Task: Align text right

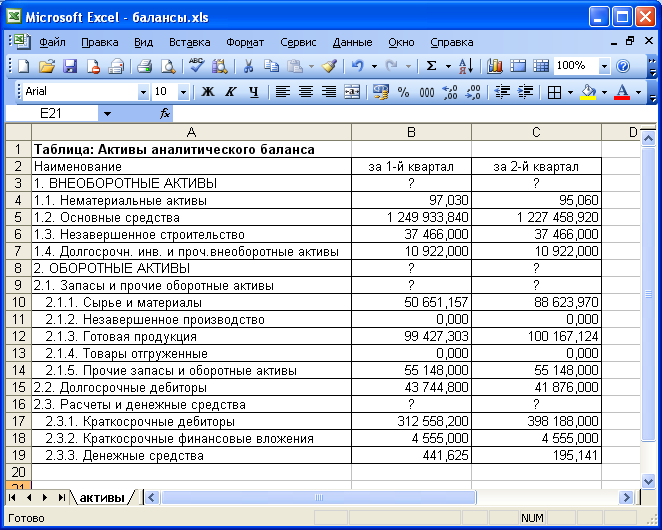Action: [x=329, y=92]
